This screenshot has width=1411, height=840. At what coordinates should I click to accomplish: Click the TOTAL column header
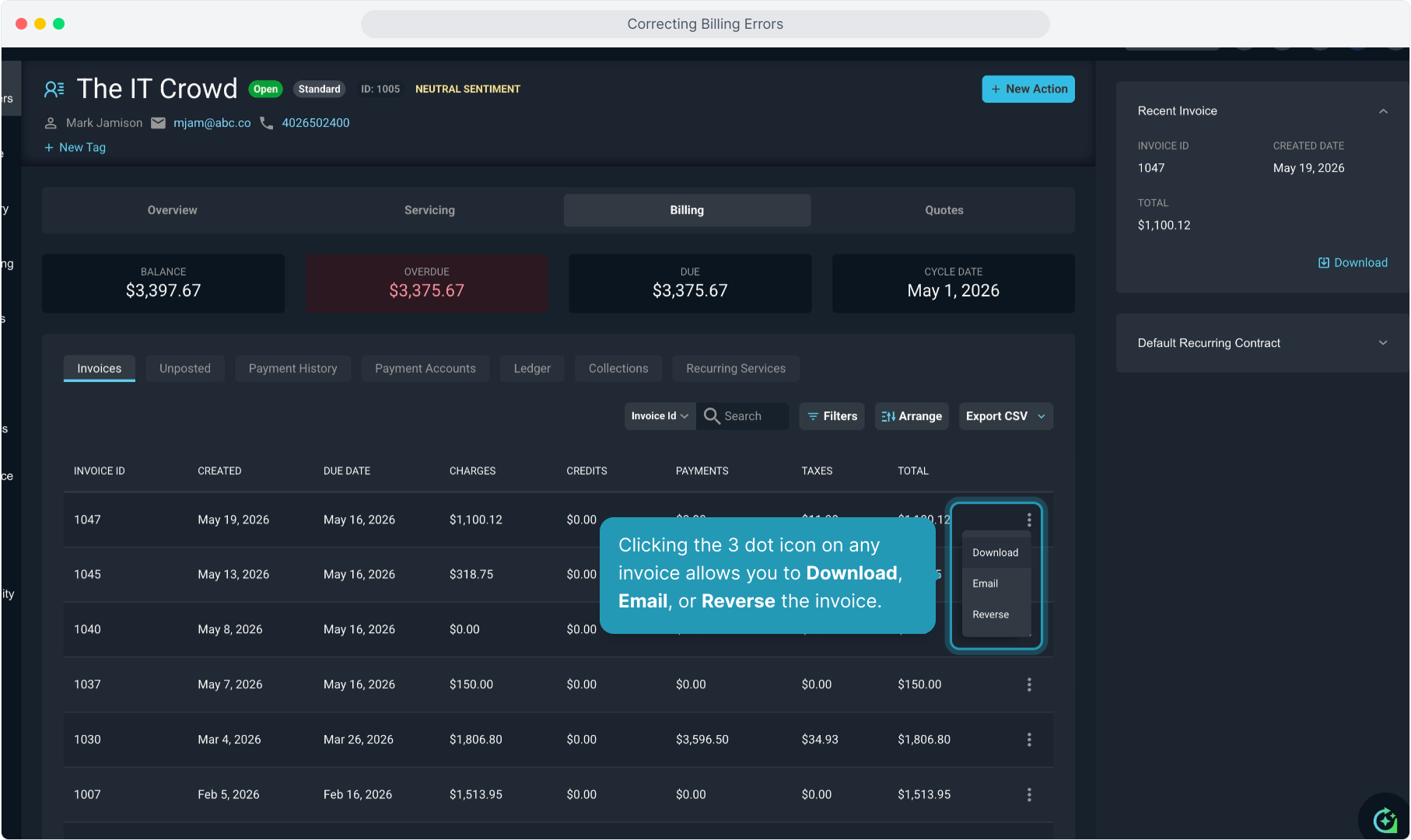click(x=913, y=471)
